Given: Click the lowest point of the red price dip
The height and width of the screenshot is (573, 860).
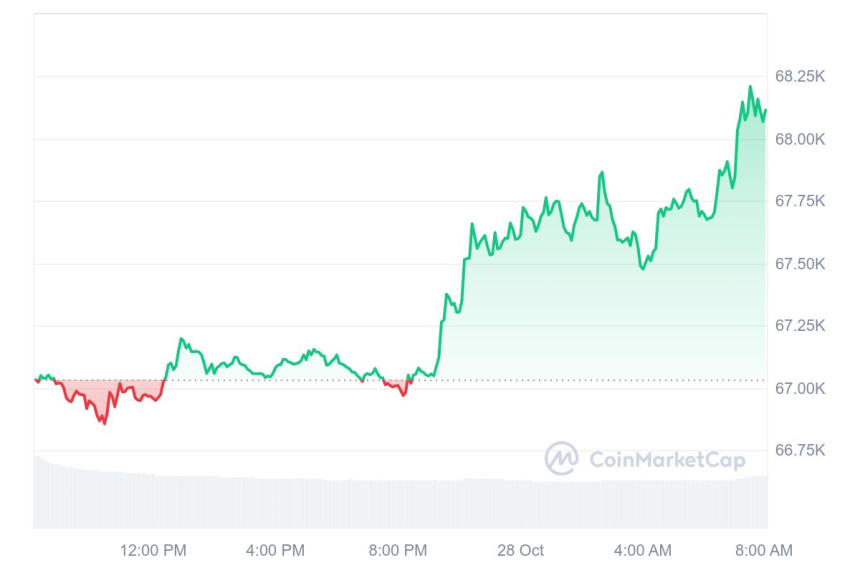Looking at the screenshot, I should coord(104,422).
